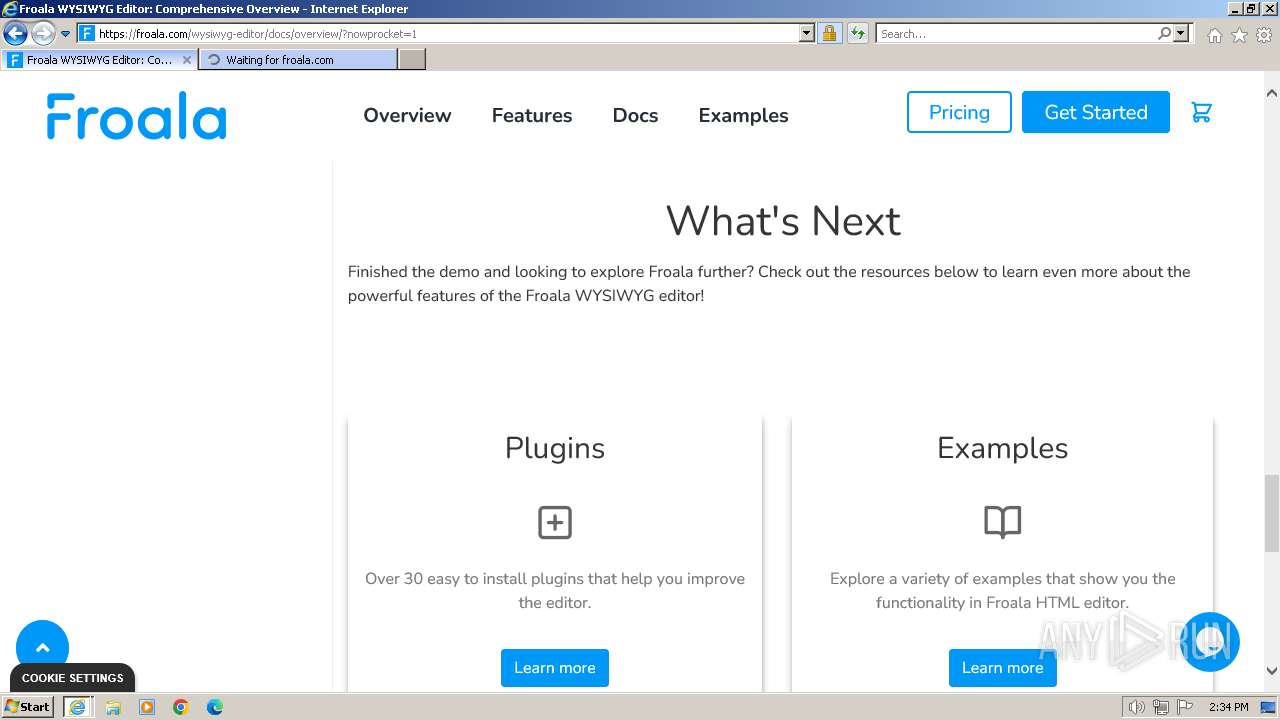The height and width of the screenshot is (720, 1280).
Task: Open the shopping cart icon
Action: pyautogui.click(x=1201, y=112)
